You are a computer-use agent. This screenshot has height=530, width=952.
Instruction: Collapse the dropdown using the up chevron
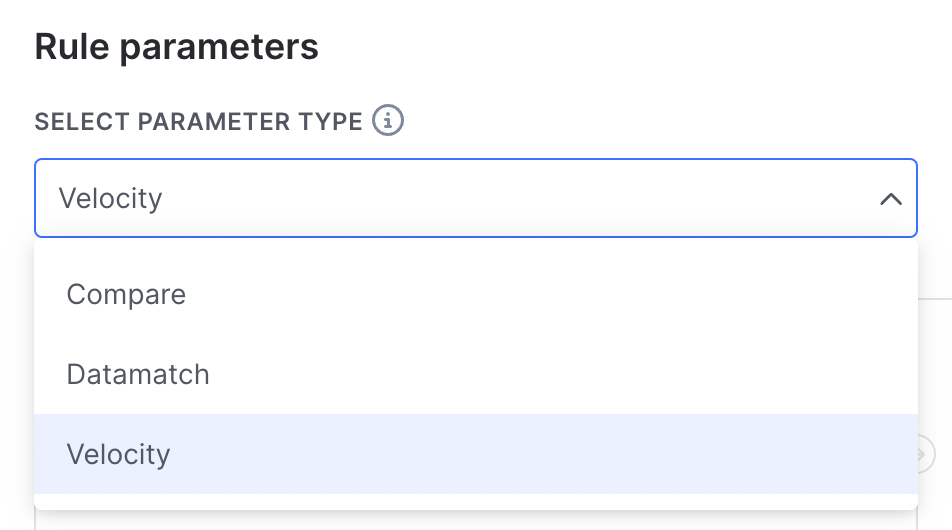pos(891,199)
